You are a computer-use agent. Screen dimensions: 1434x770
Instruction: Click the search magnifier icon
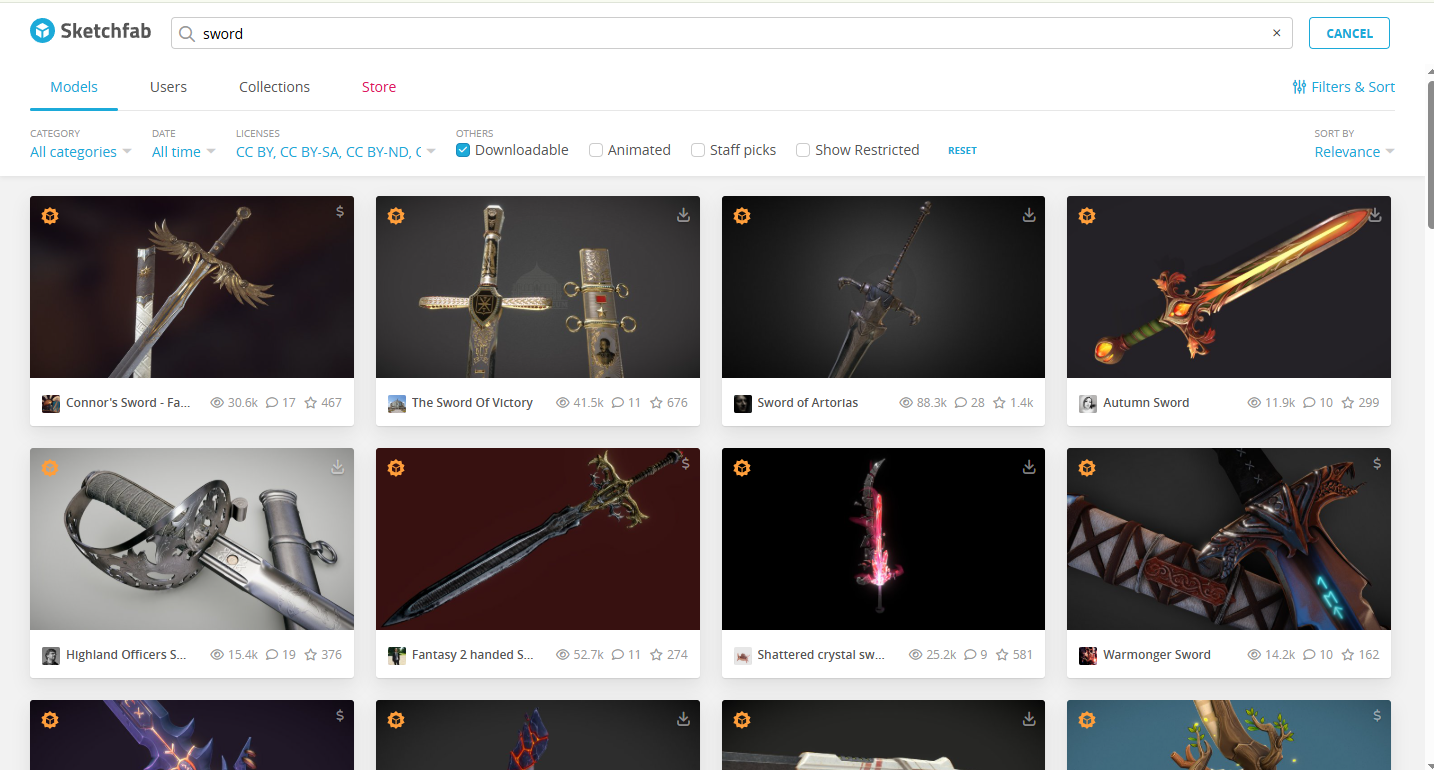186,33
